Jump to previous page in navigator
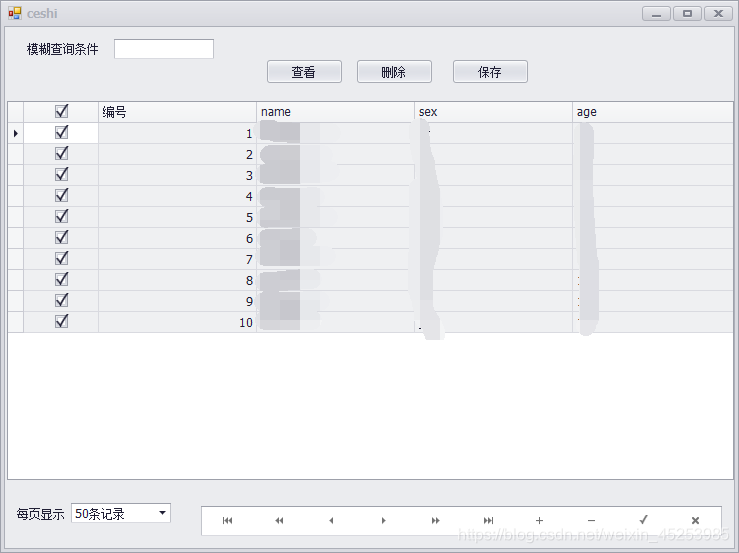The width and height of the screenshot is (739, 553). [x=279, y=520]
